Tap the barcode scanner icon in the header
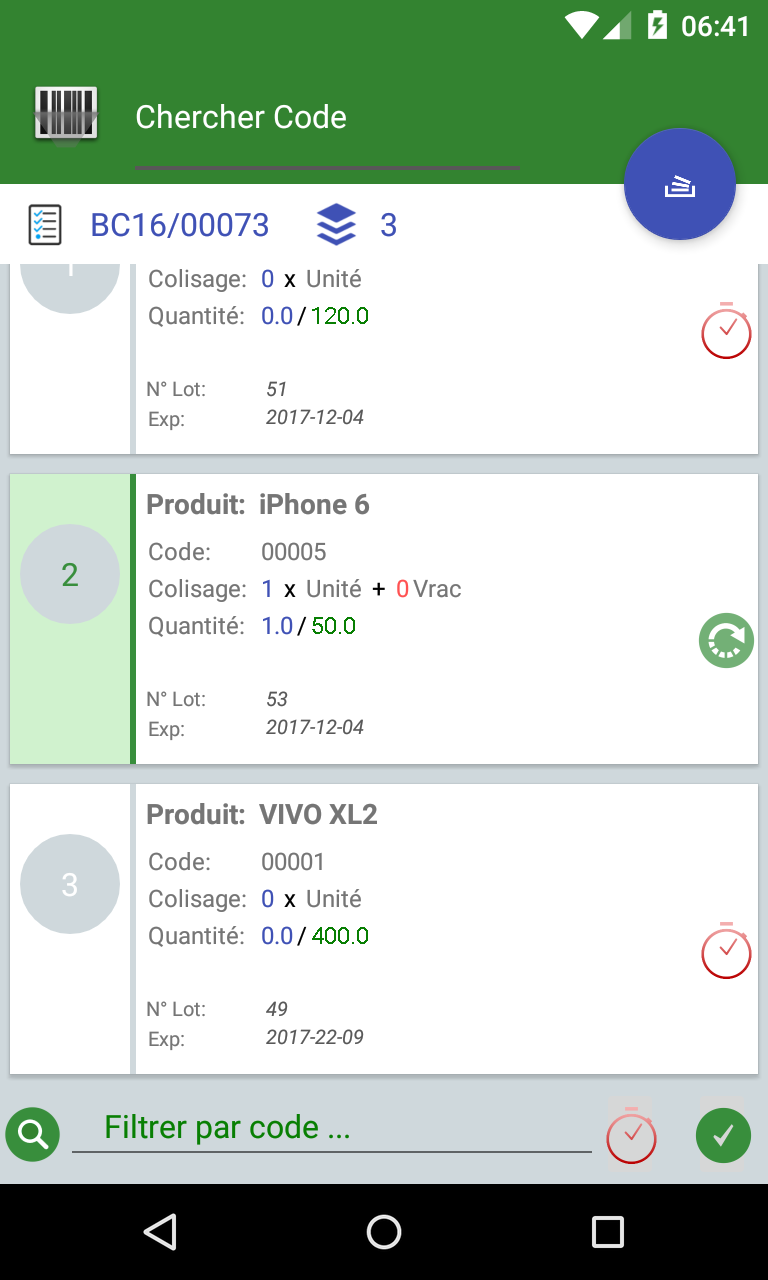768x1280 pixels. pos(66,113)
